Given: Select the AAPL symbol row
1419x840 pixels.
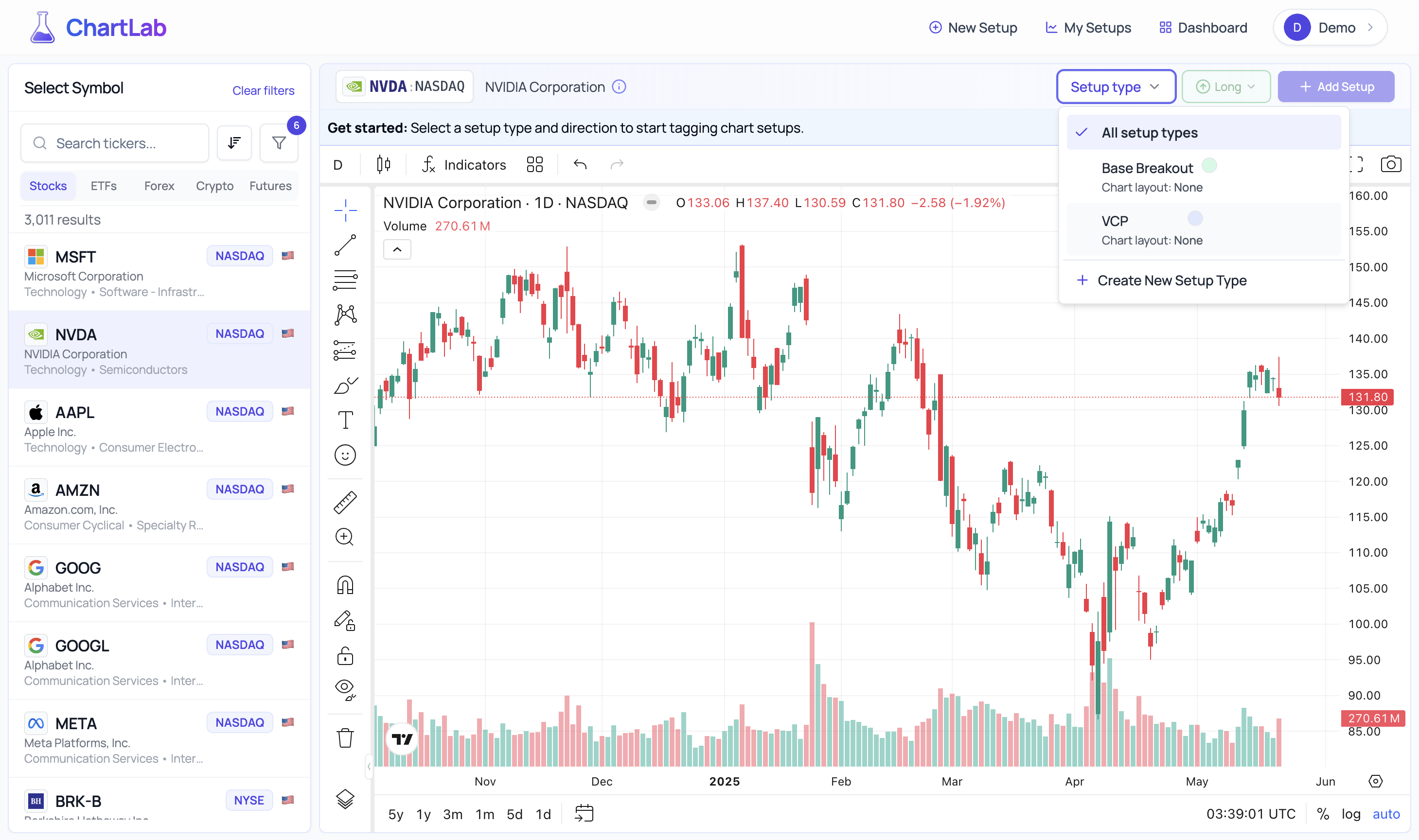Looking at the screenshot, I should (160, 428).
